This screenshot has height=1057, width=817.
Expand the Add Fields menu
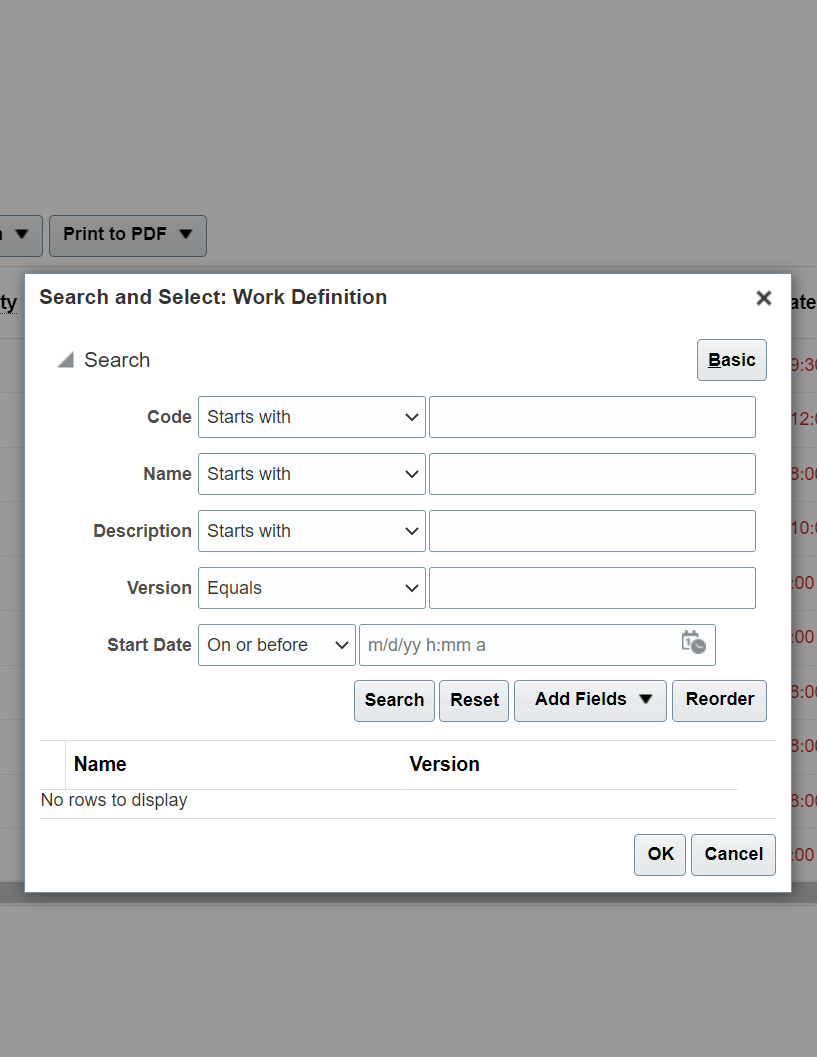590,700
